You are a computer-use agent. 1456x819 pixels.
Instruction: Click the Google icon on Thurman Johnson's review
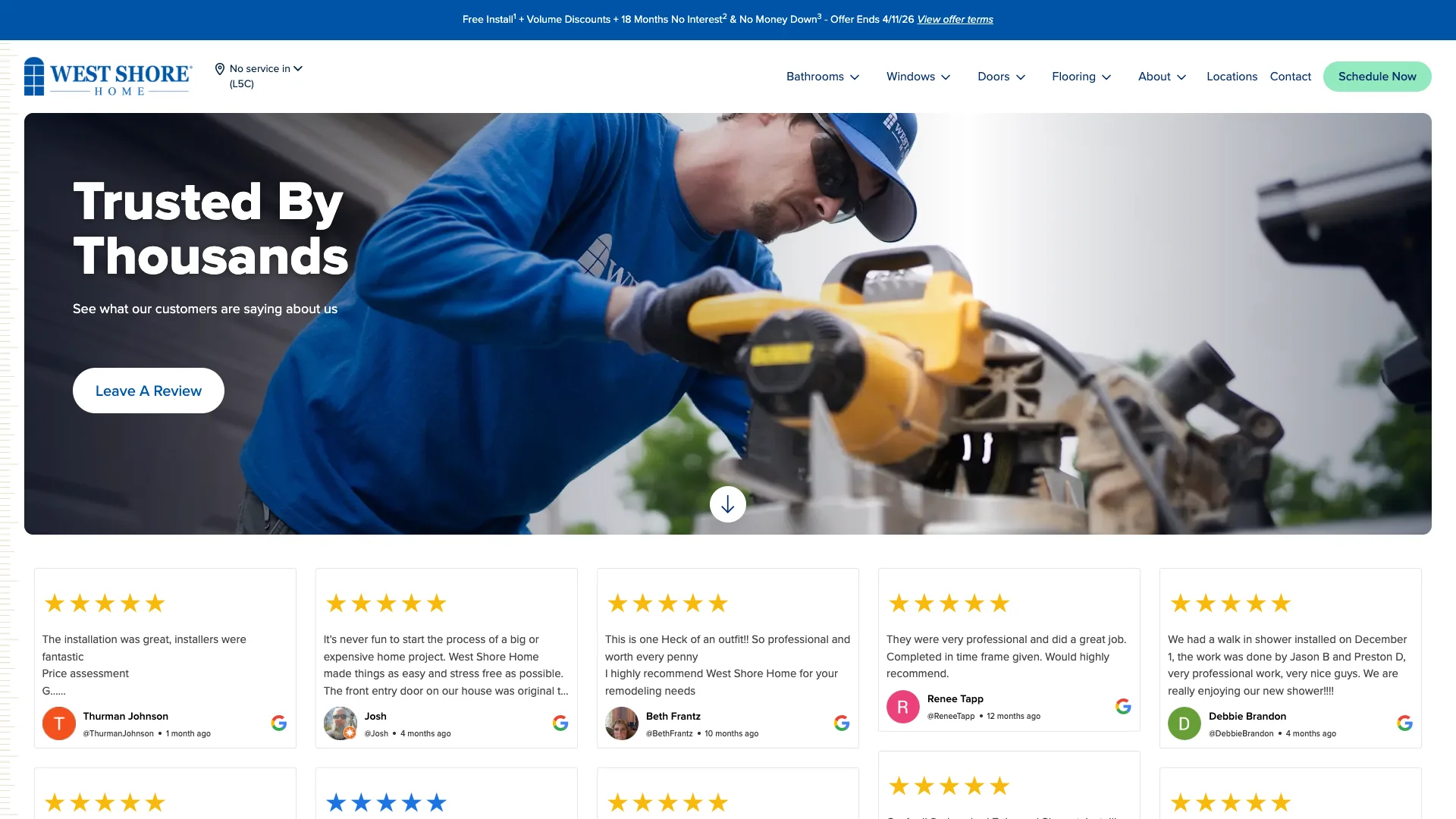(278, 723)
